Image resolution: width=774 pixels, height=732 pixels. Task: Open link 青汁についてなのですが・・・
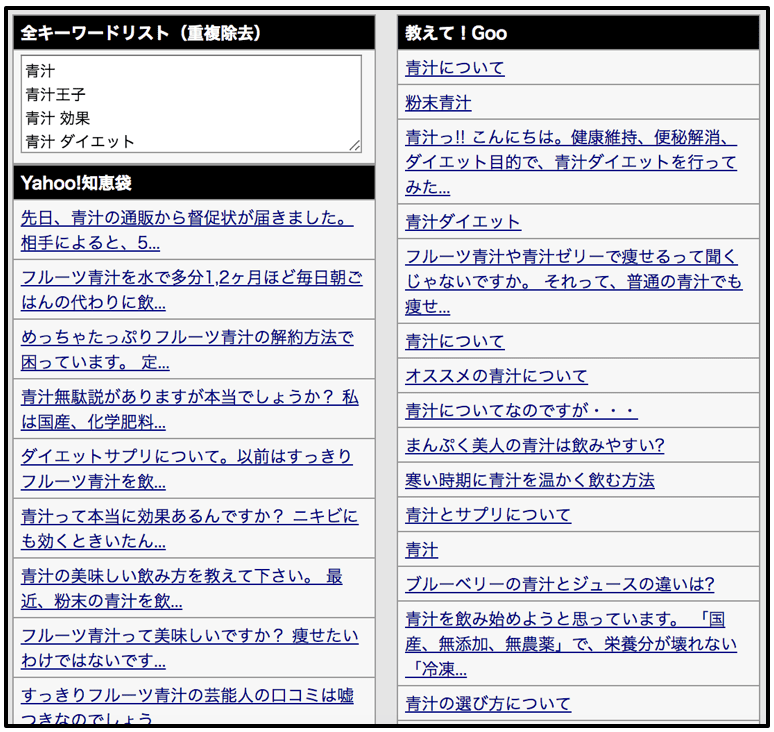pyautogui.click(x=521, y=410)
